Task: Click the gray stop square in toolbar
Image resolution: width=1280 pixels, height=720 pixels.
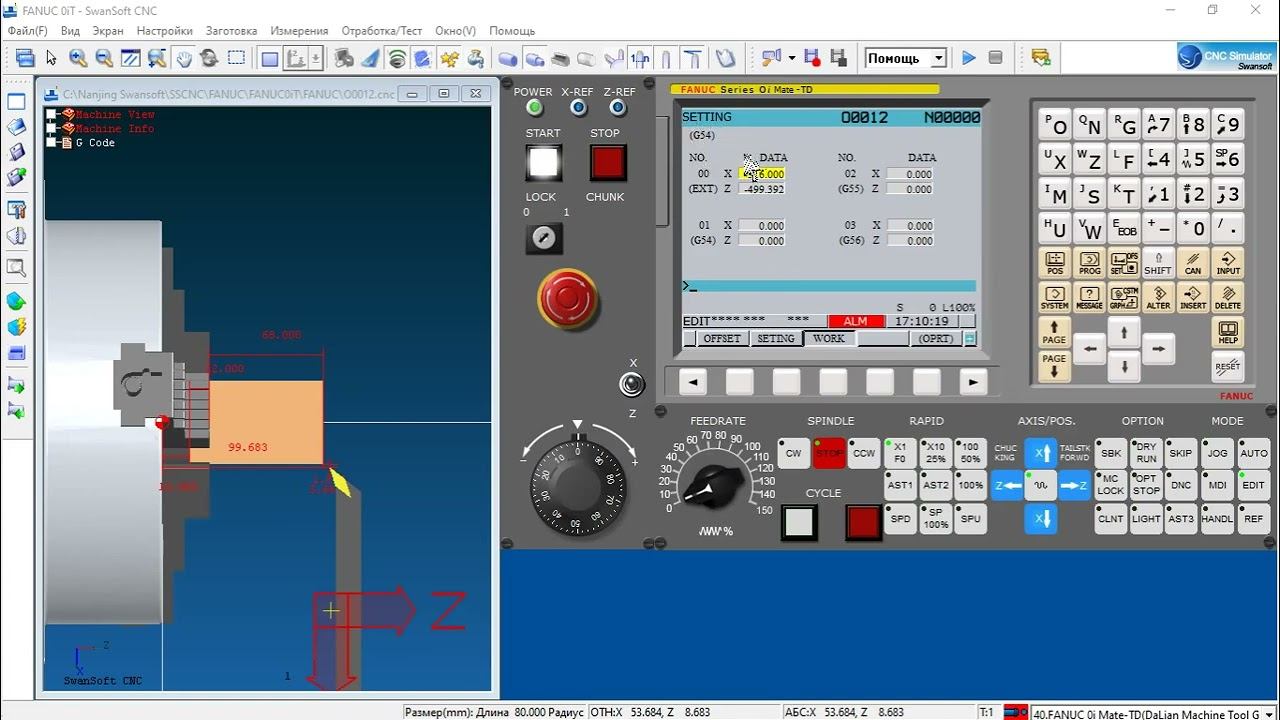Action: pyautogui.click(x=995, y=58)
